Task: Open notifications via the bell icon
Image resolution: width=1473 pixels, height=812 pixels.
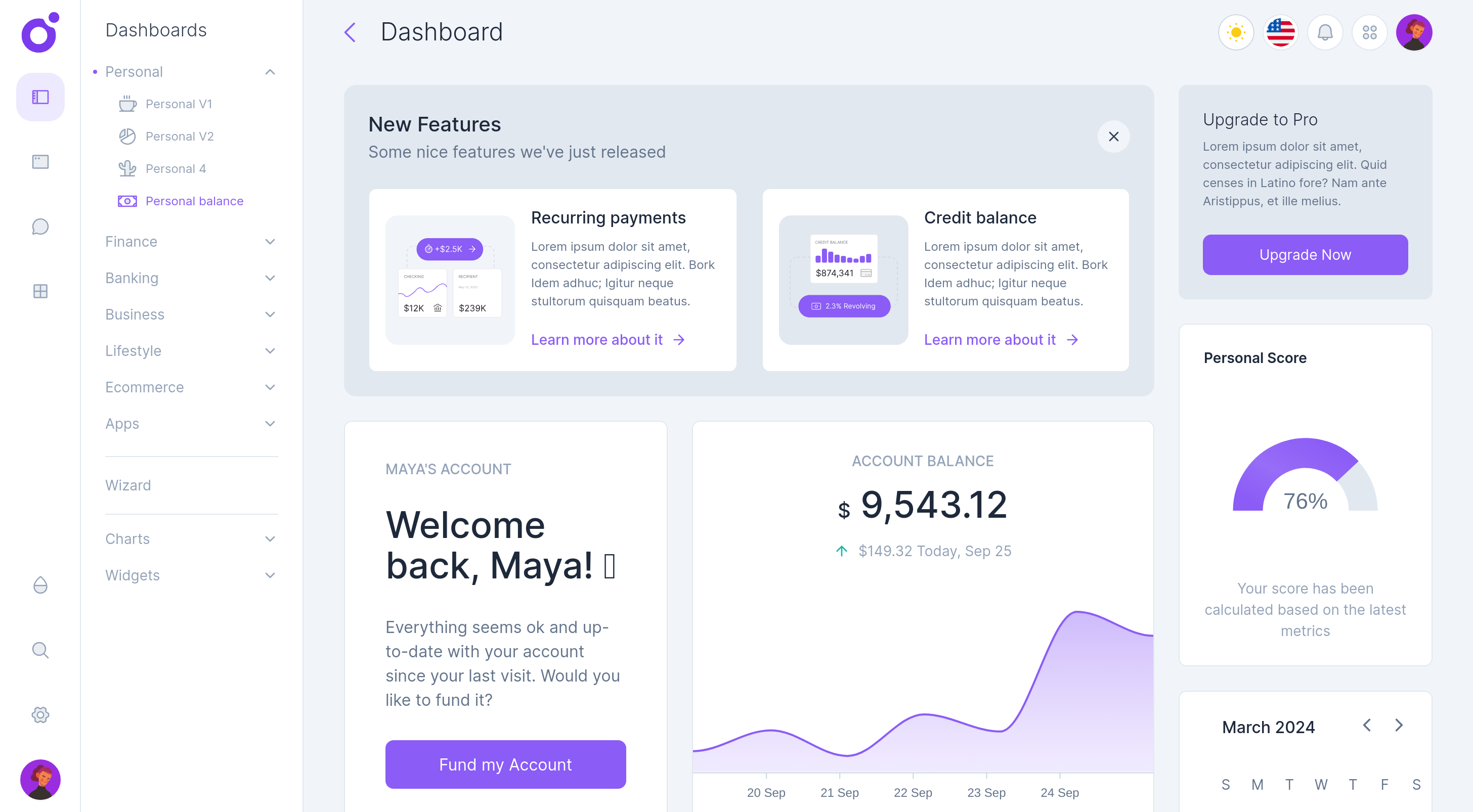Action: pyautogui.click(x=1325, y=32)
